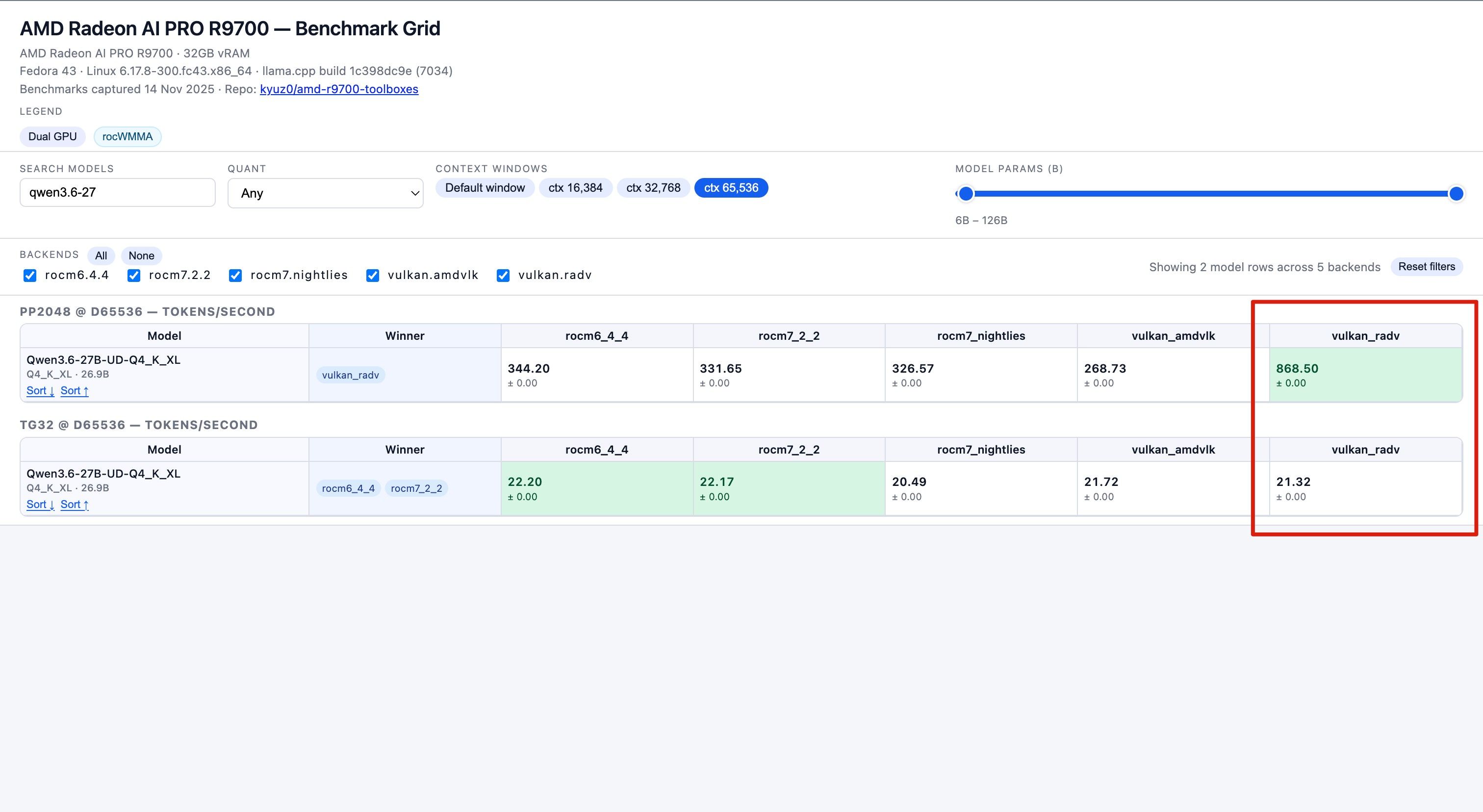Sort ascending in the PP2048 table row
The height and width of the screenshot is (812, 1483).
click(74, 391)
